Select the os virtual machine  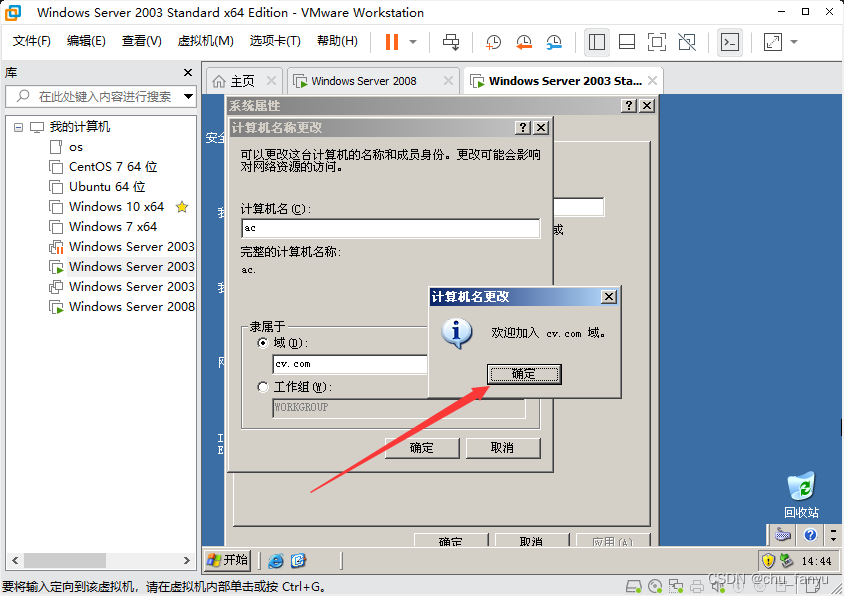tap(75, 147)
